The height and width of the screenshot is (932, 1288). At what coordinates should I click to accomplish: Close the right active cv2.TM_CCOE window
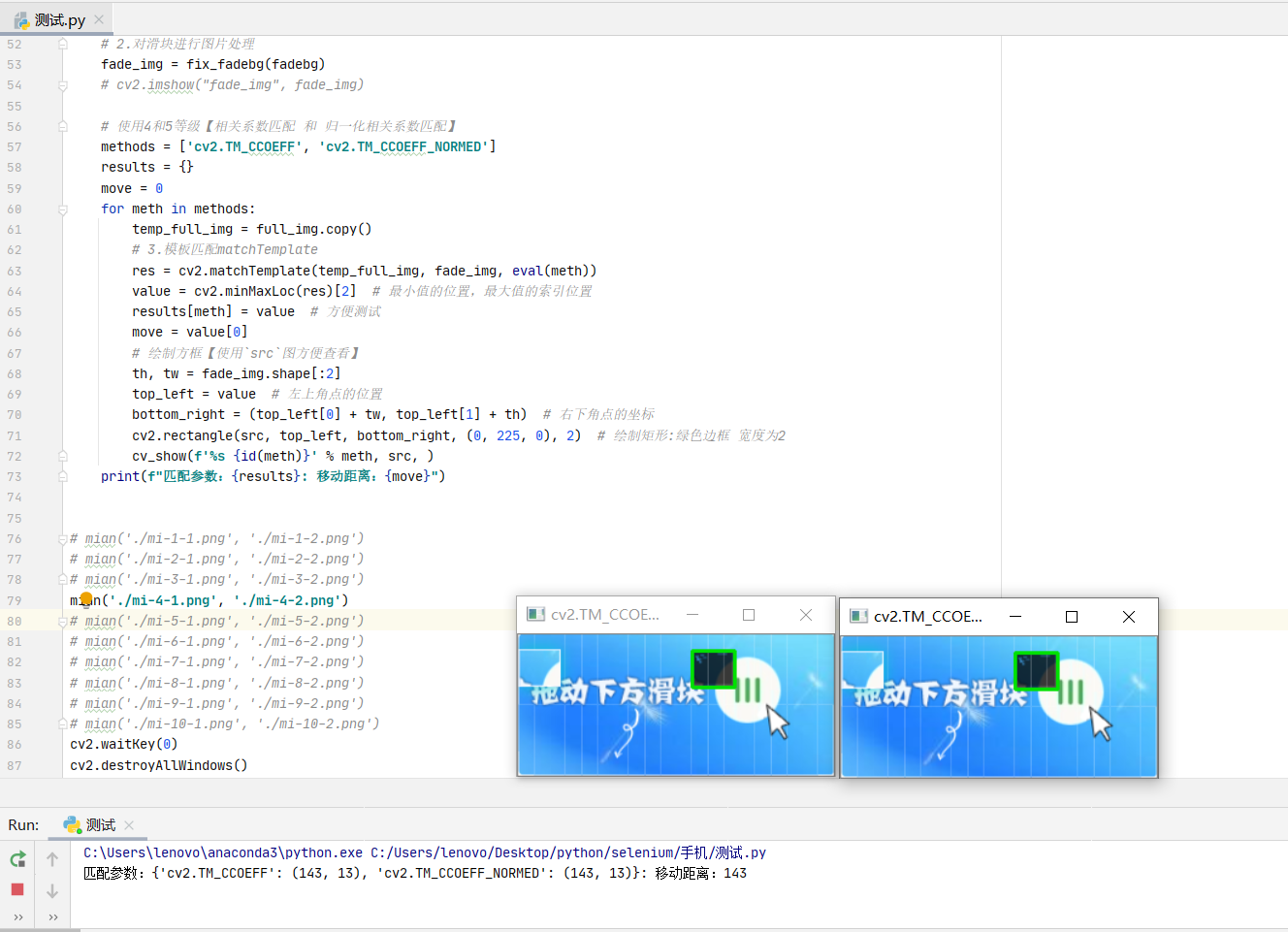1129,616
